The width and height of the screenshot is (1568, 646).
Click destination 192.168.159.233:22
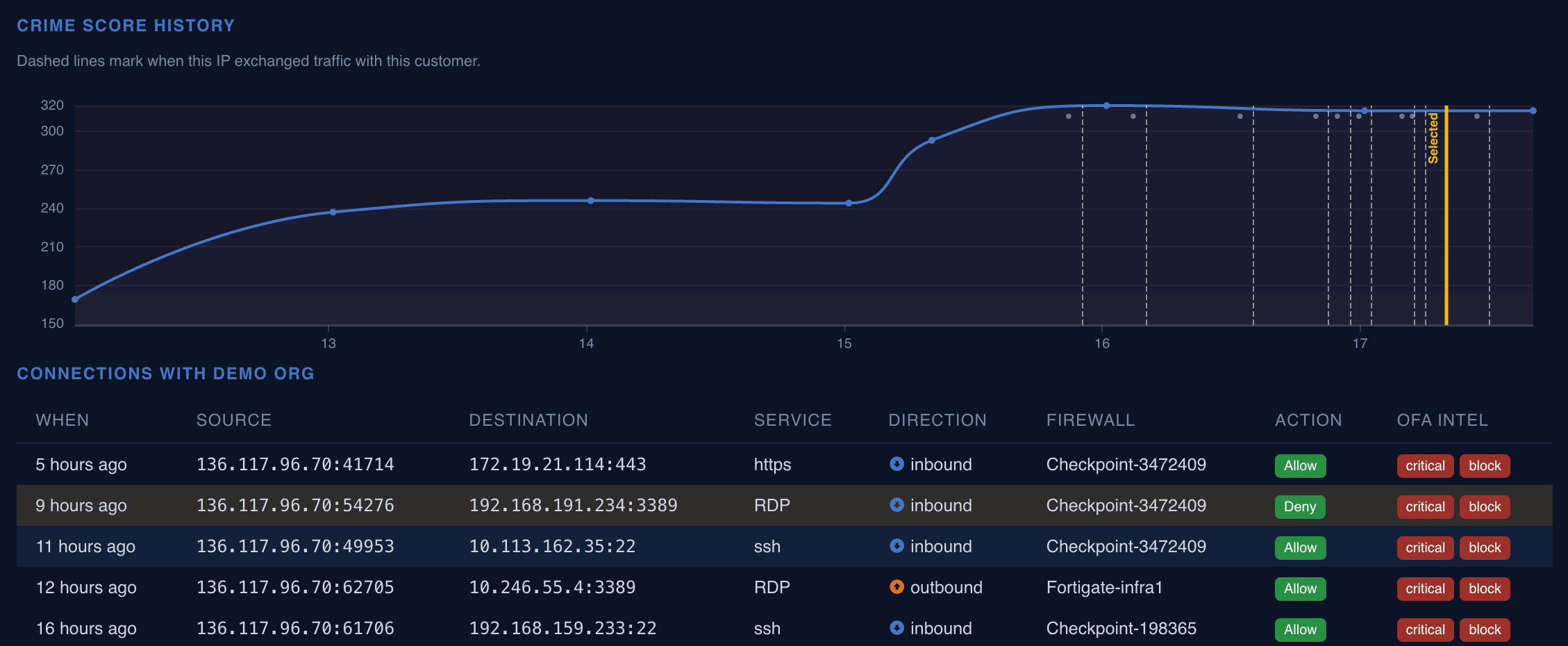tap(562, 628)
